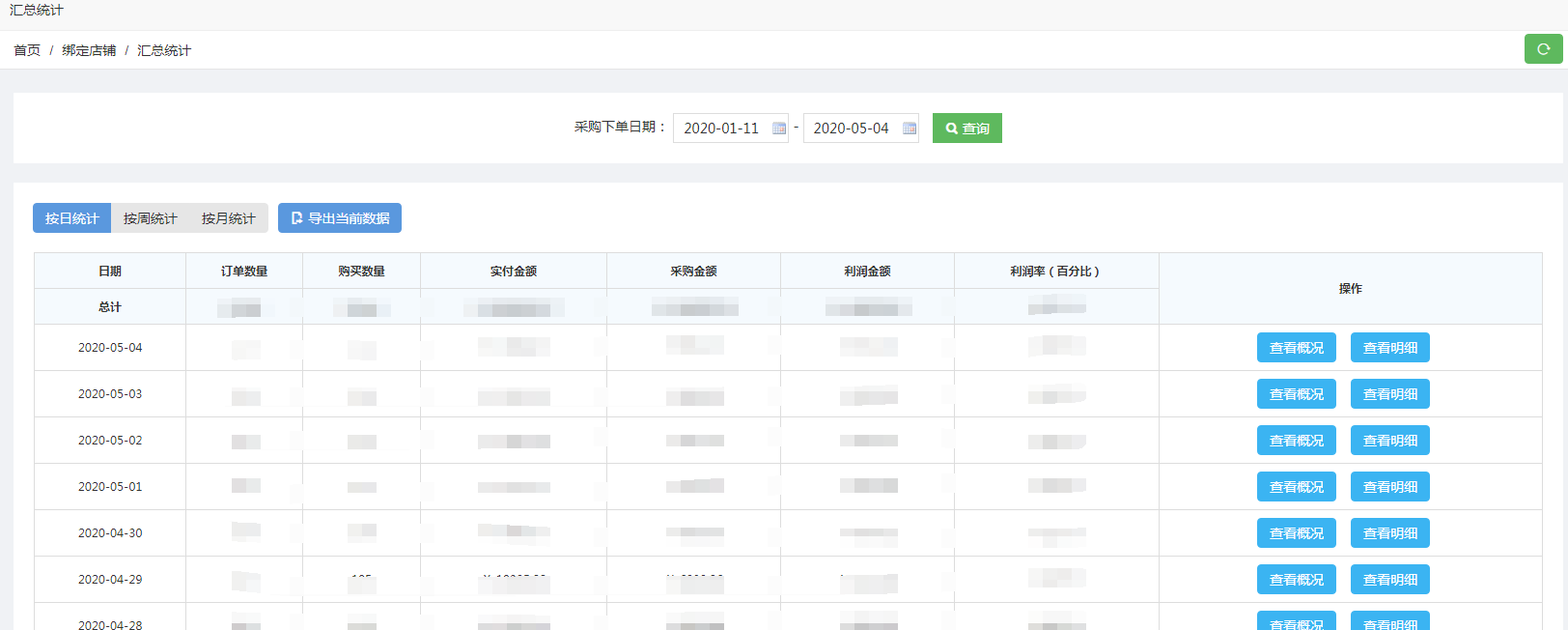The width and height of the screenshot is (1568, 630).
Task: Click the 采购金额 column header
Action: [694, 272]
